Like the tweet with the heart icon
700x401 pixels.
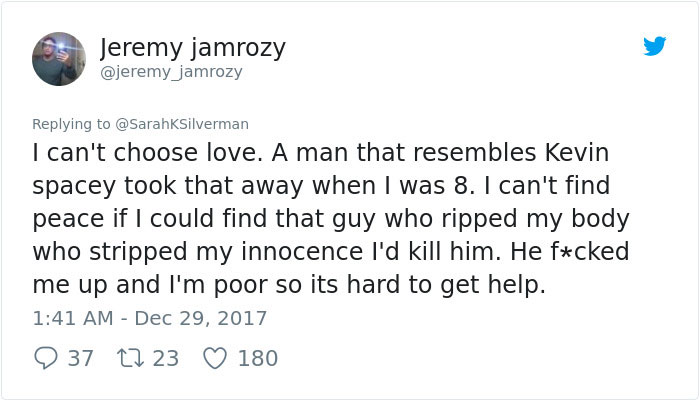(x=215, y=357)
